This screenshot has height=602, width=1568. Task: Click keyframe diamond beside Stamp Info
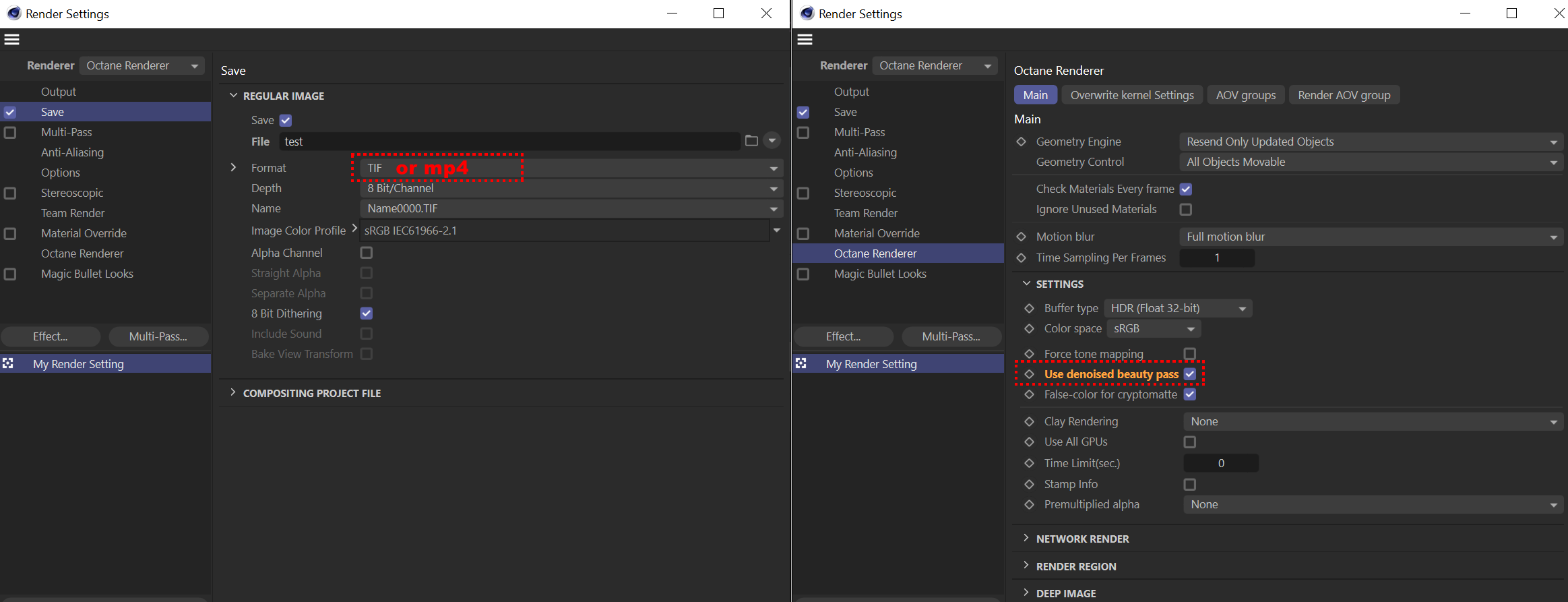pyautogui.click(x=1029, y=484)
